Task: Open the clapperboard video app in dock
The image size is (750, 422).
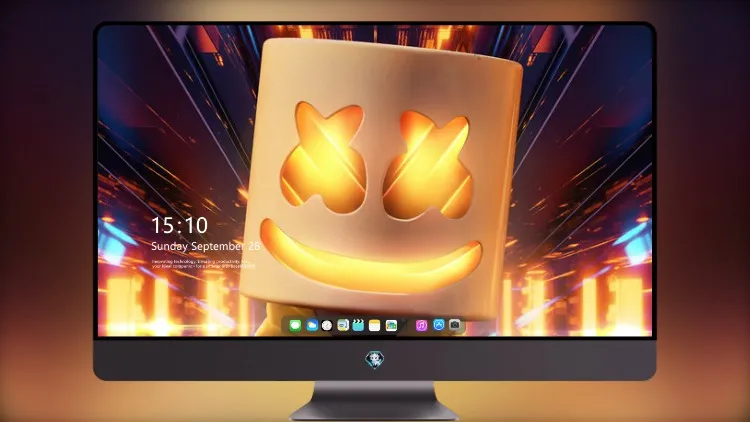Action: point(359,325)
